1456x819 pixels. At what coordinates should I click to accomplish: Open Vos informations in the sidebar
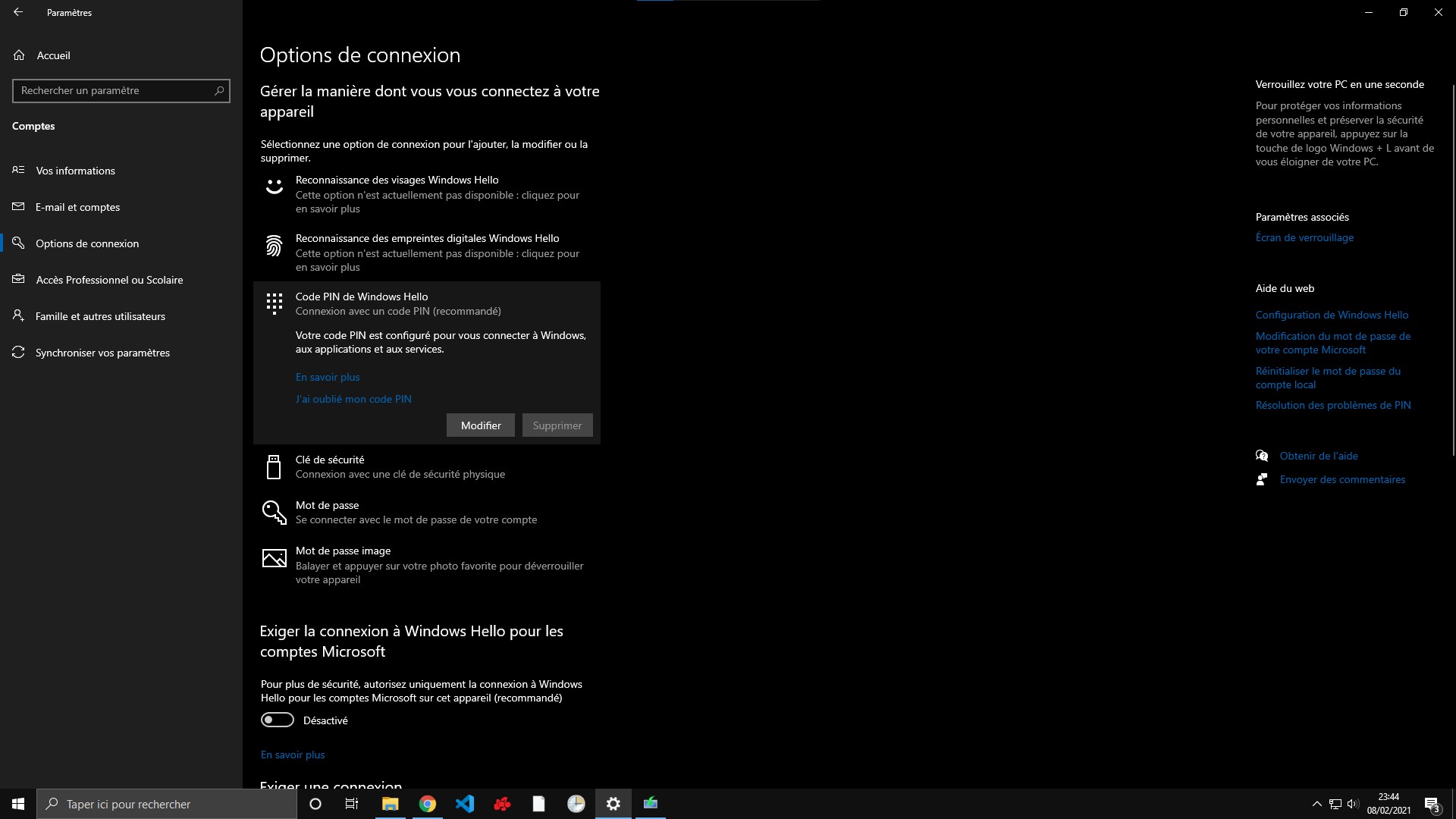(x=75, y=171)
